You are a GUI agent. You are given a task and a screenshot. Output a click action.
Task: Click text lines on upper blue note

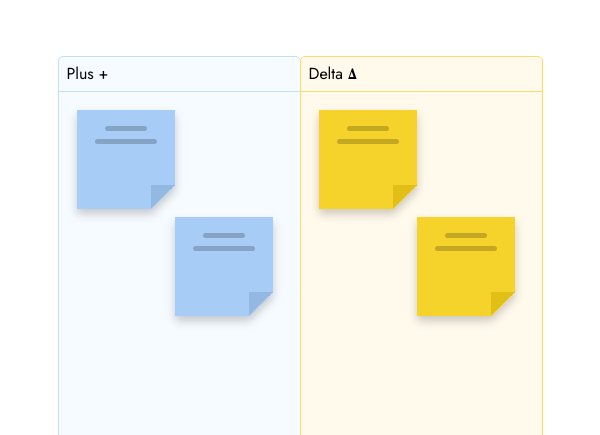click(126, 135)
